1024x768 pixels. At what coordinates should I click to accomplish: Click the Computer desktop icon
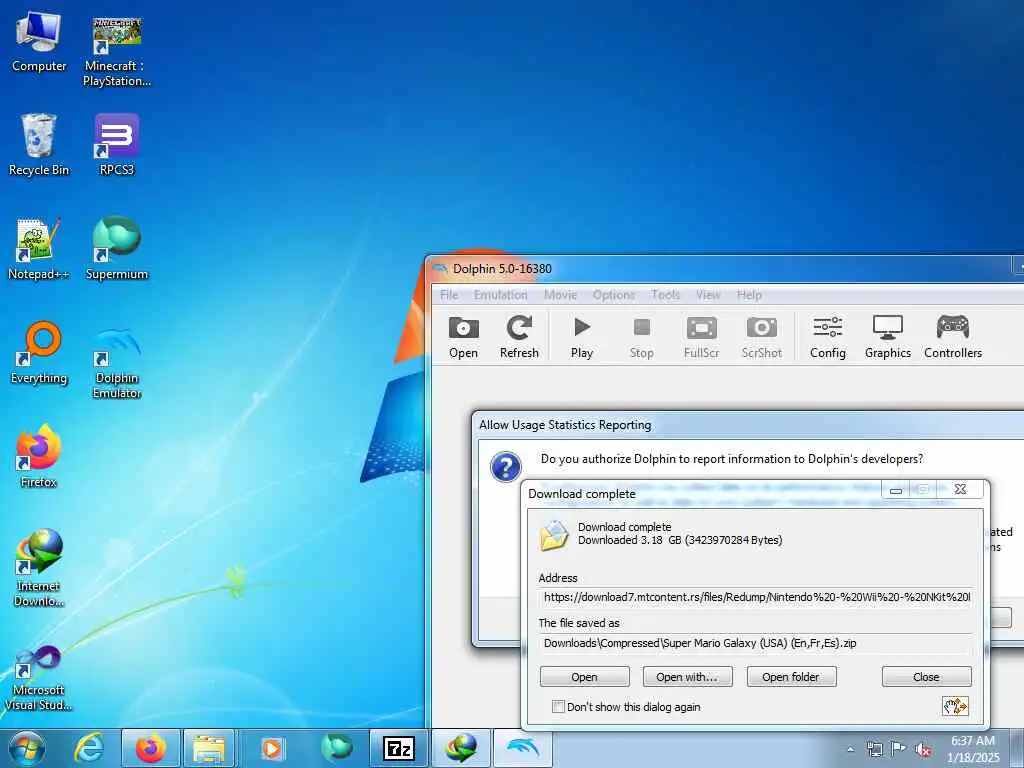[x=39, y=42]
